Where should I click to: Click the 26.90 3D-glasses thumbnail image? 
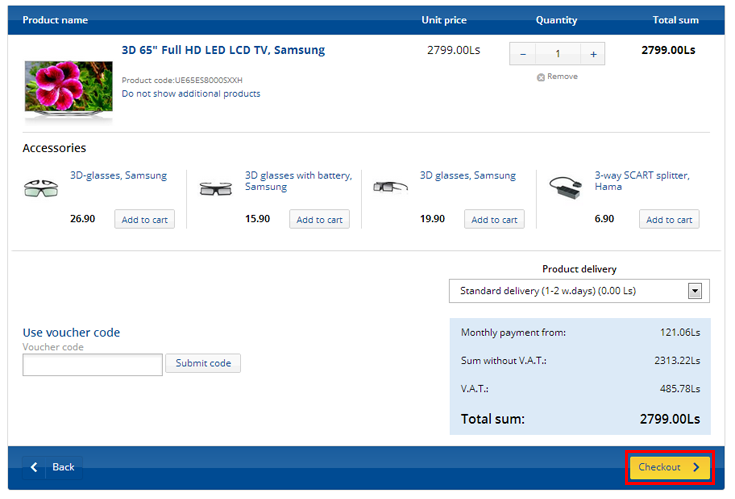41,188
